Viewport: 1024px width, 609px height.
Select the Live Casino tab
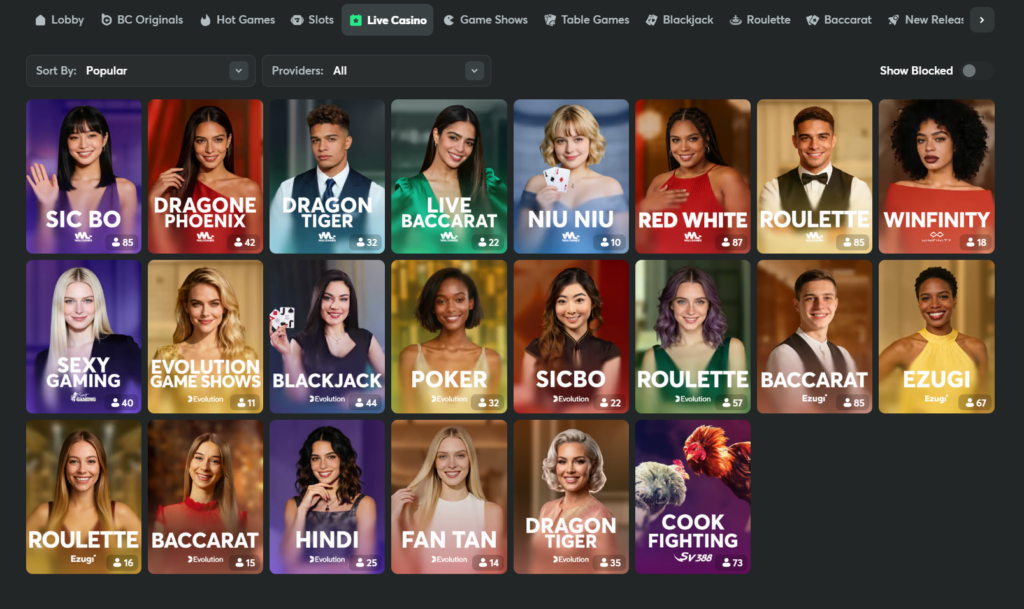387,20
